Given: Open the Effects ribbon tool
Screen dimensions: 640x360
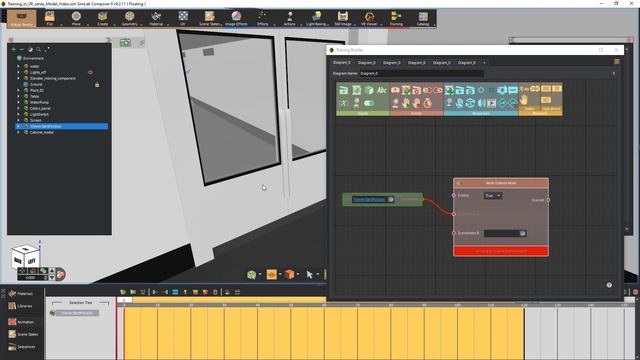Looking at the screenshot, I should [x=262, y=18].
